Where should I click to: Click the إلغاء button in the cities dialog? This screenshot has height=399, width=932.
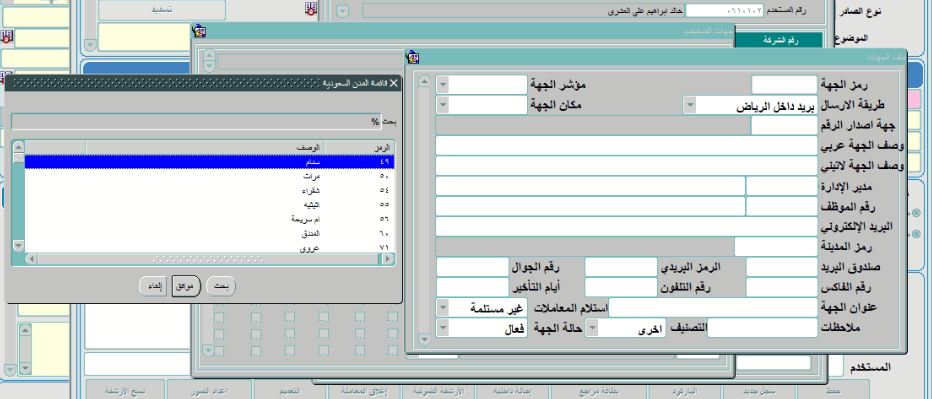(153, 287)
